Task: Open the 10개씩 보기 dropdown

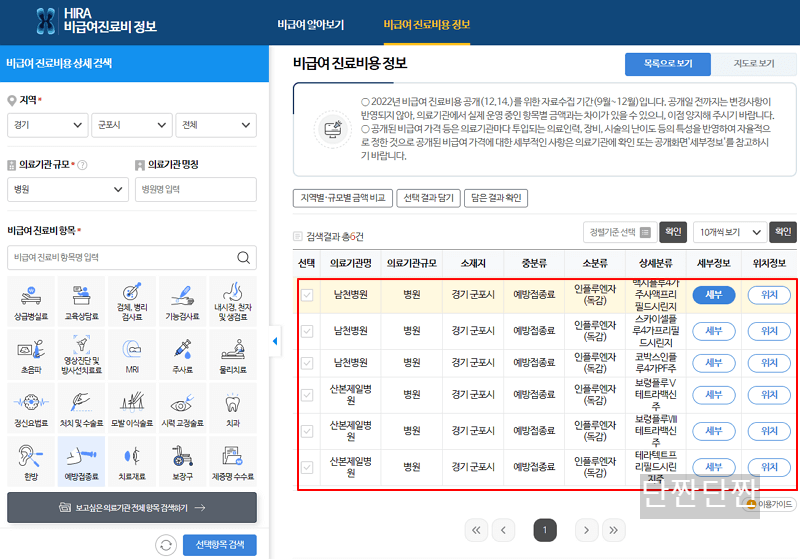Action: coord(730,232)
